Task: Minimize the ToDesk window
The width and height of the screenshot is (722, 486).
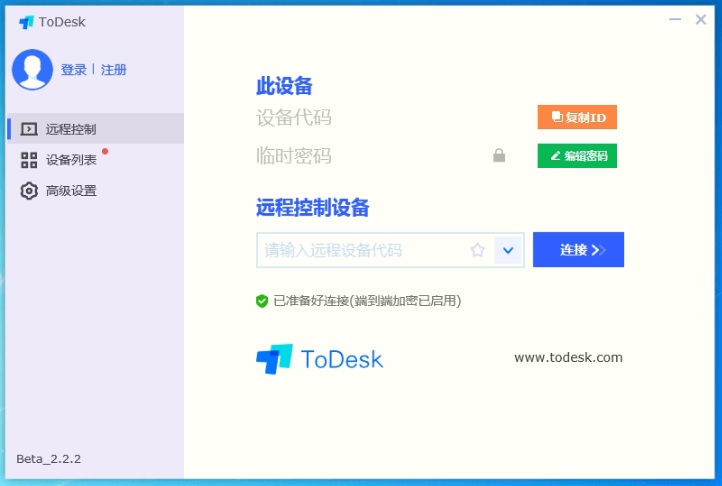Action: coord(675,19)
